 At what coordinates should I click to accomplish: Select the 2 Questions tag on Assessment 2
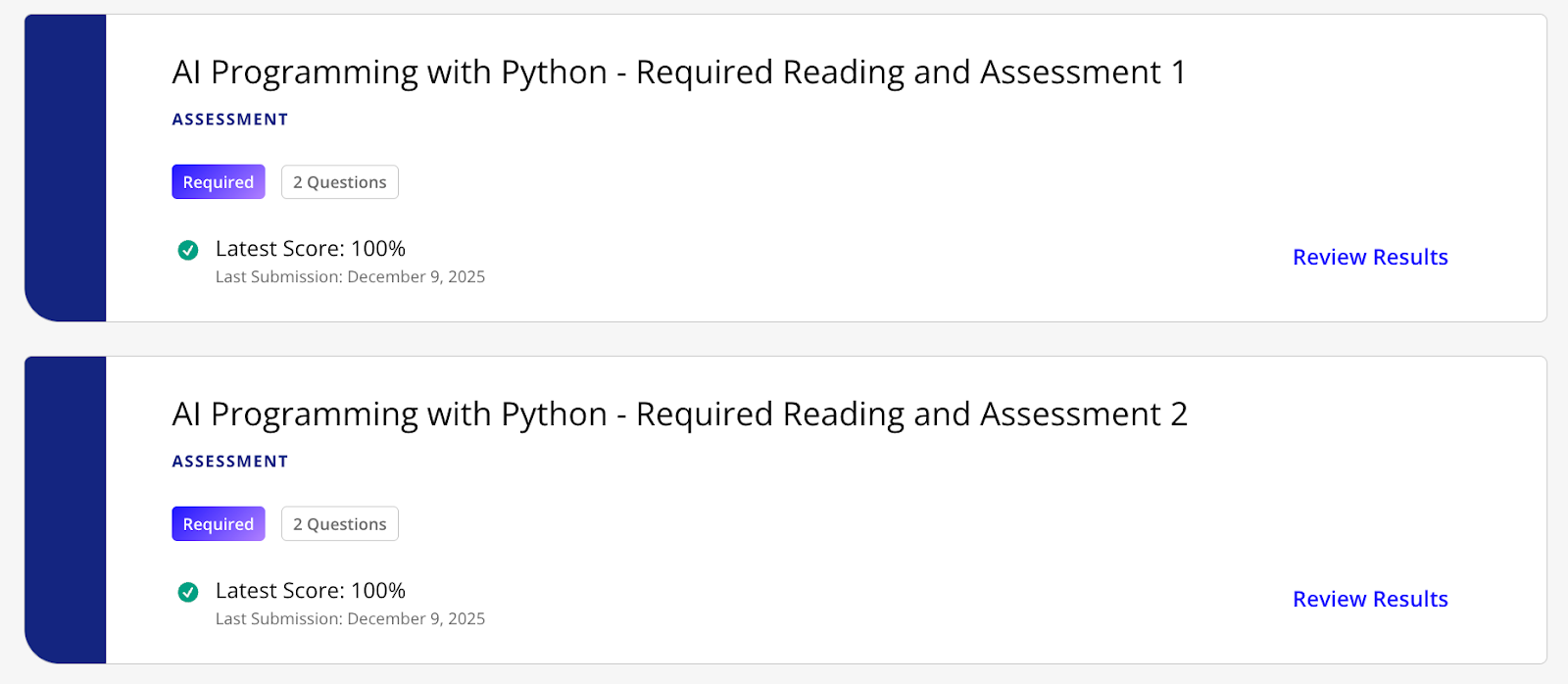(x=340, y=524)
